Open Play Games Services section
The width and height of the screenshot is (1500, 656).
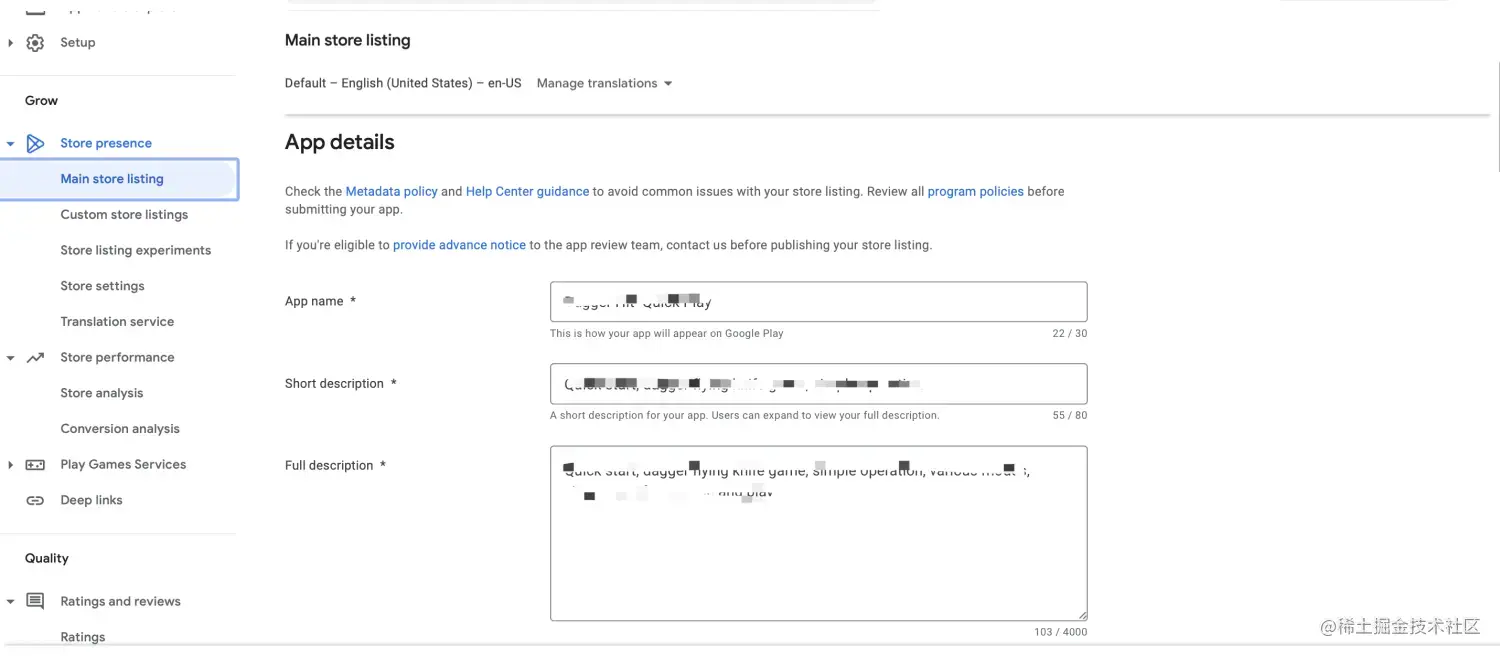123,465
